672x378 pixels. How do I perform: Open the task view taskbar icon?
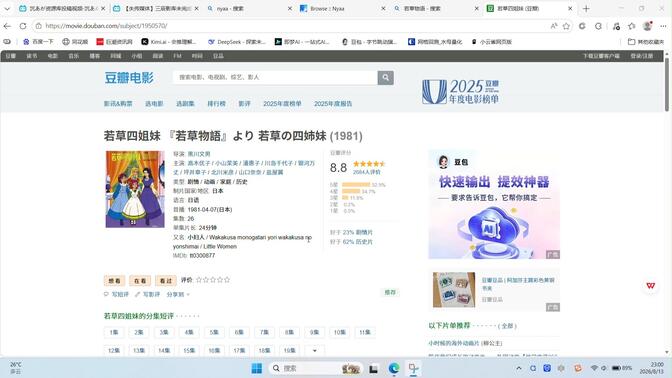pos(373,368)
